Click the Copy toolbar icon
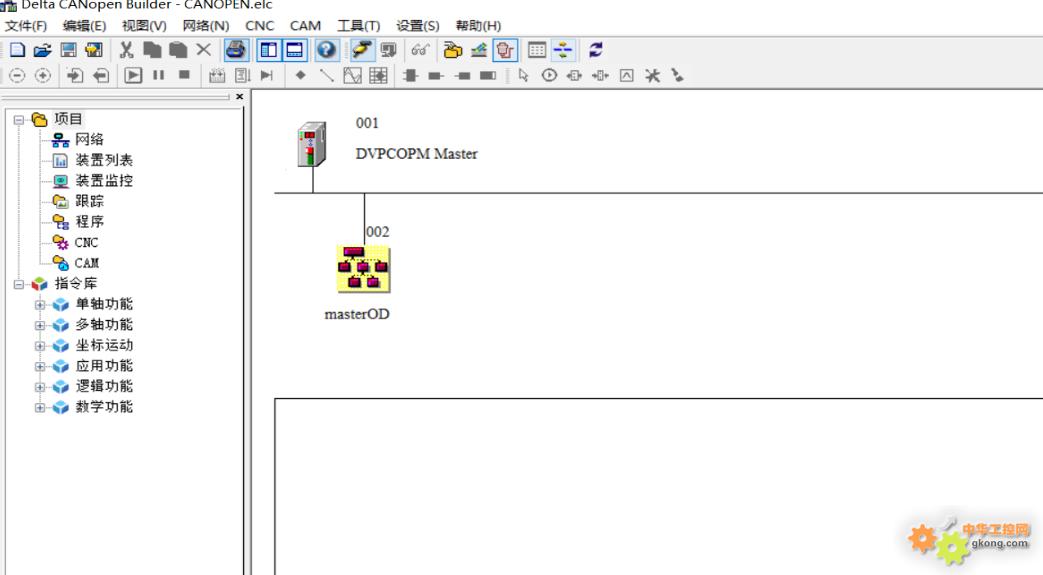 [x=152, y=50]
